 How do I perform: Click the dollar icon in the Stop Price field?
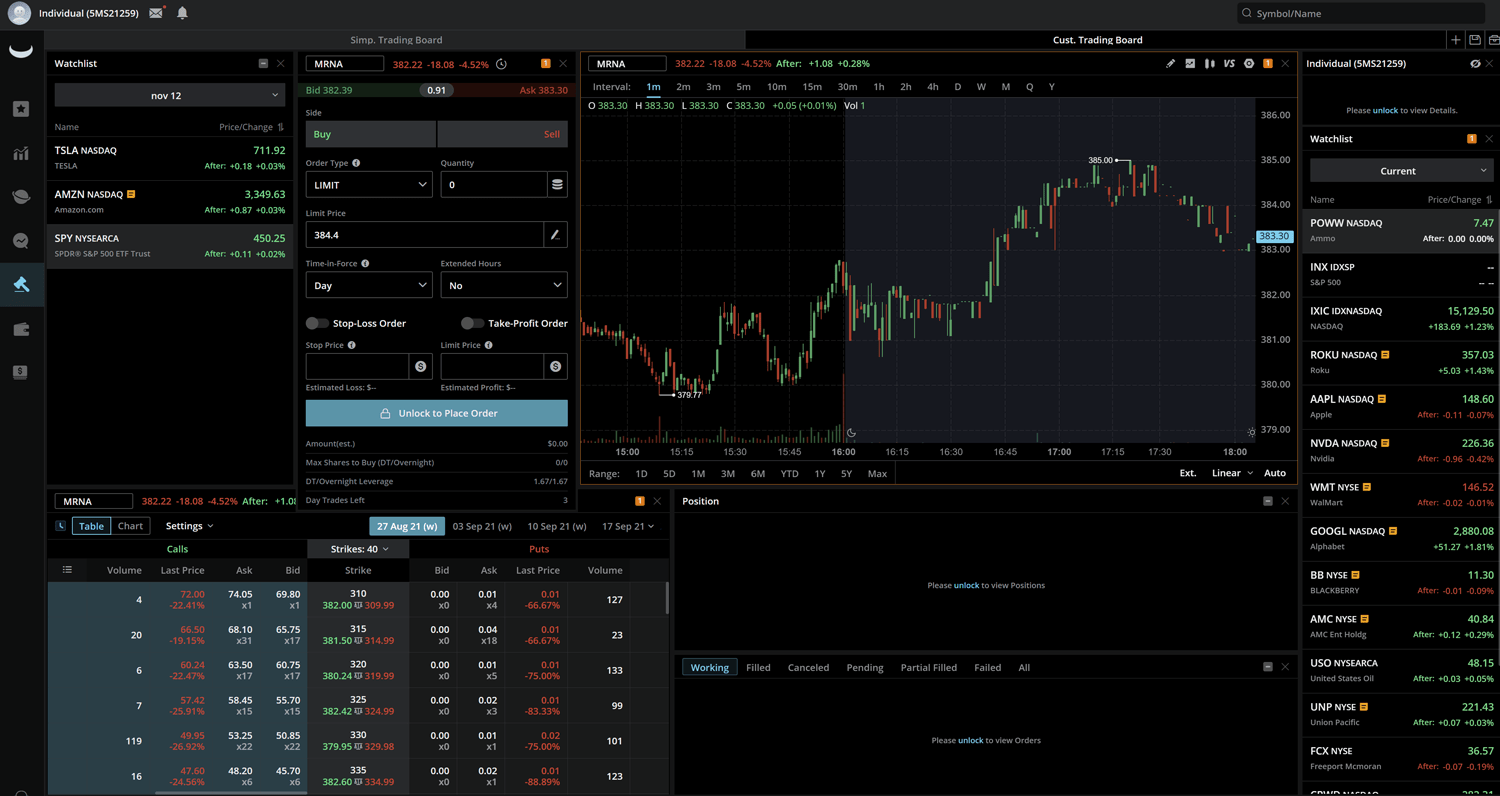tap(421, 366)
